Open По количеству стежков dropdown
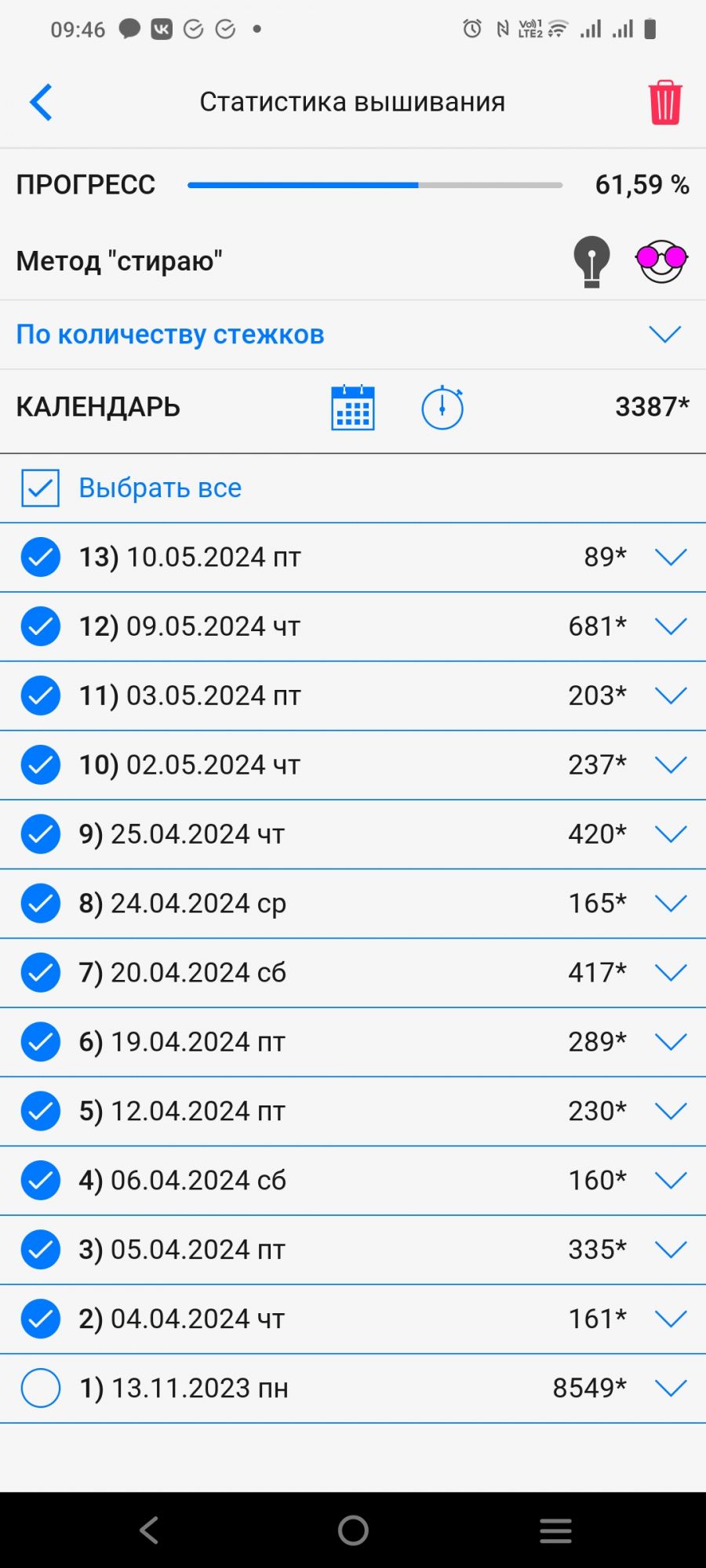706x1568 pixels. pos(664,335)
